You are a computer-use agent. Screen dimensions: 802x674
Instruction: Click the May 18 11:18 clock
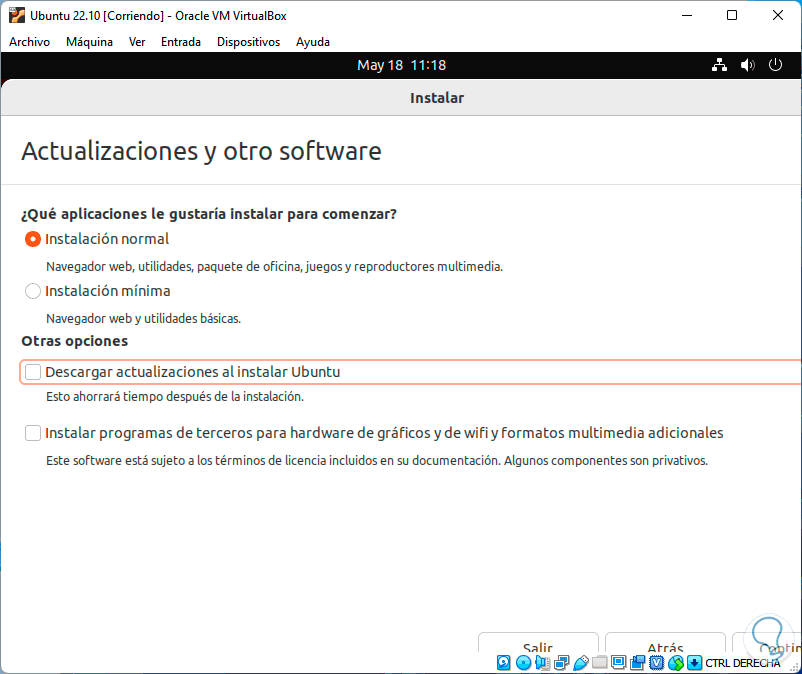[x=402, y=65]
